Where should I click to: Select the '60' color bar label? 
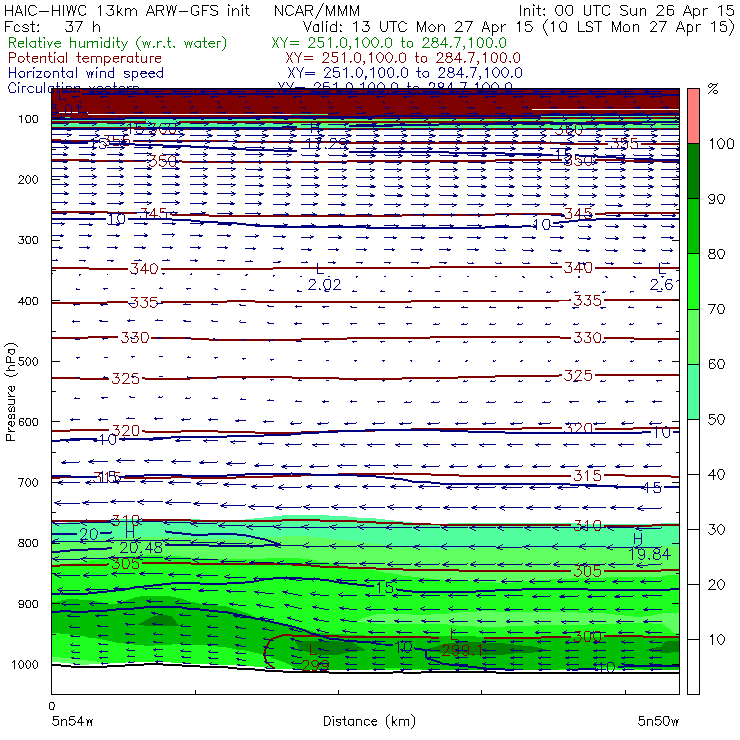tap(716, 364)
